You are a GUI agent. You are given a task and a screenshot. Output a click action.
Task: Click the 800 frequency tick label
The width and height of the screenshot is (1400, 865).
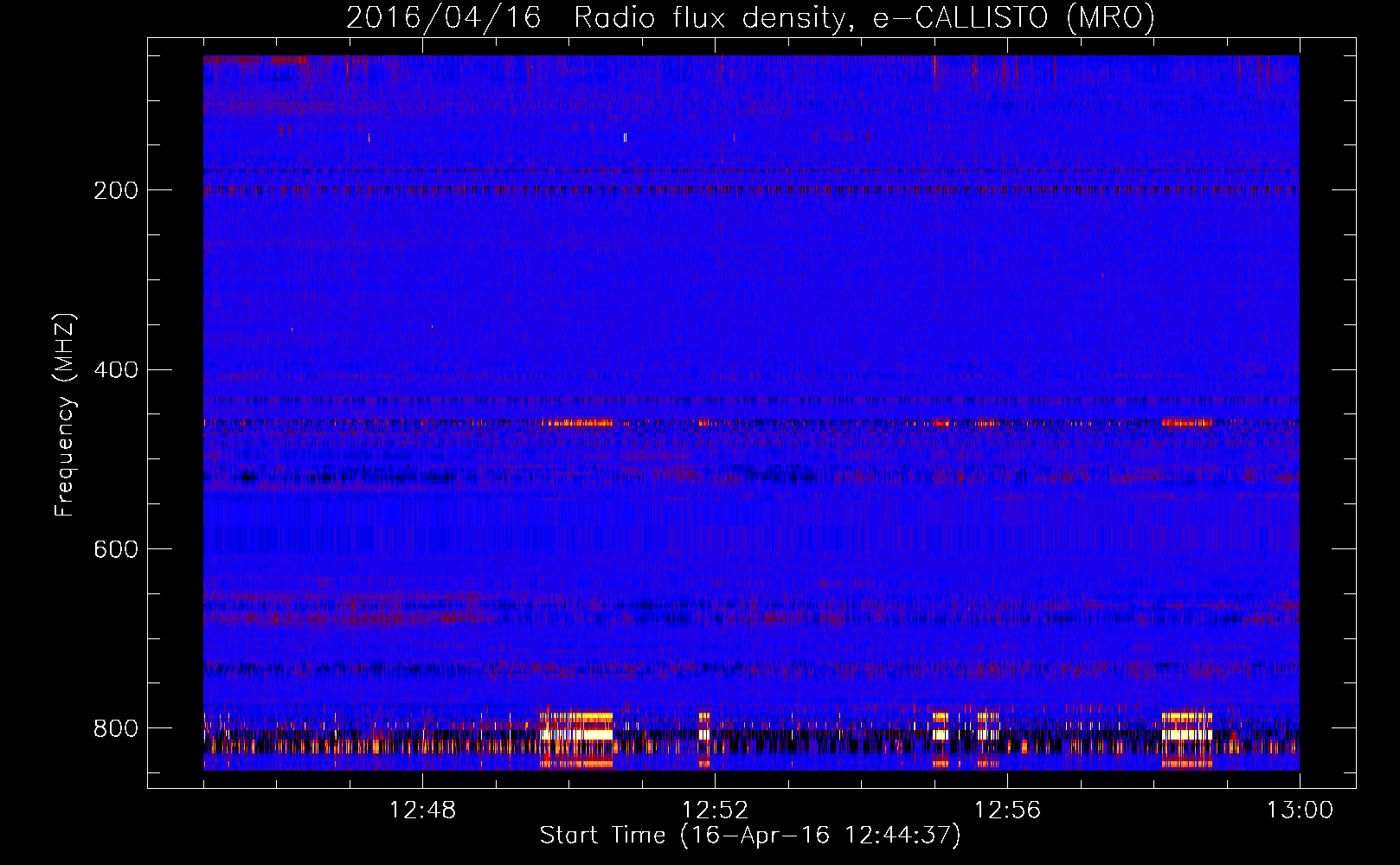tap(116, 729)
